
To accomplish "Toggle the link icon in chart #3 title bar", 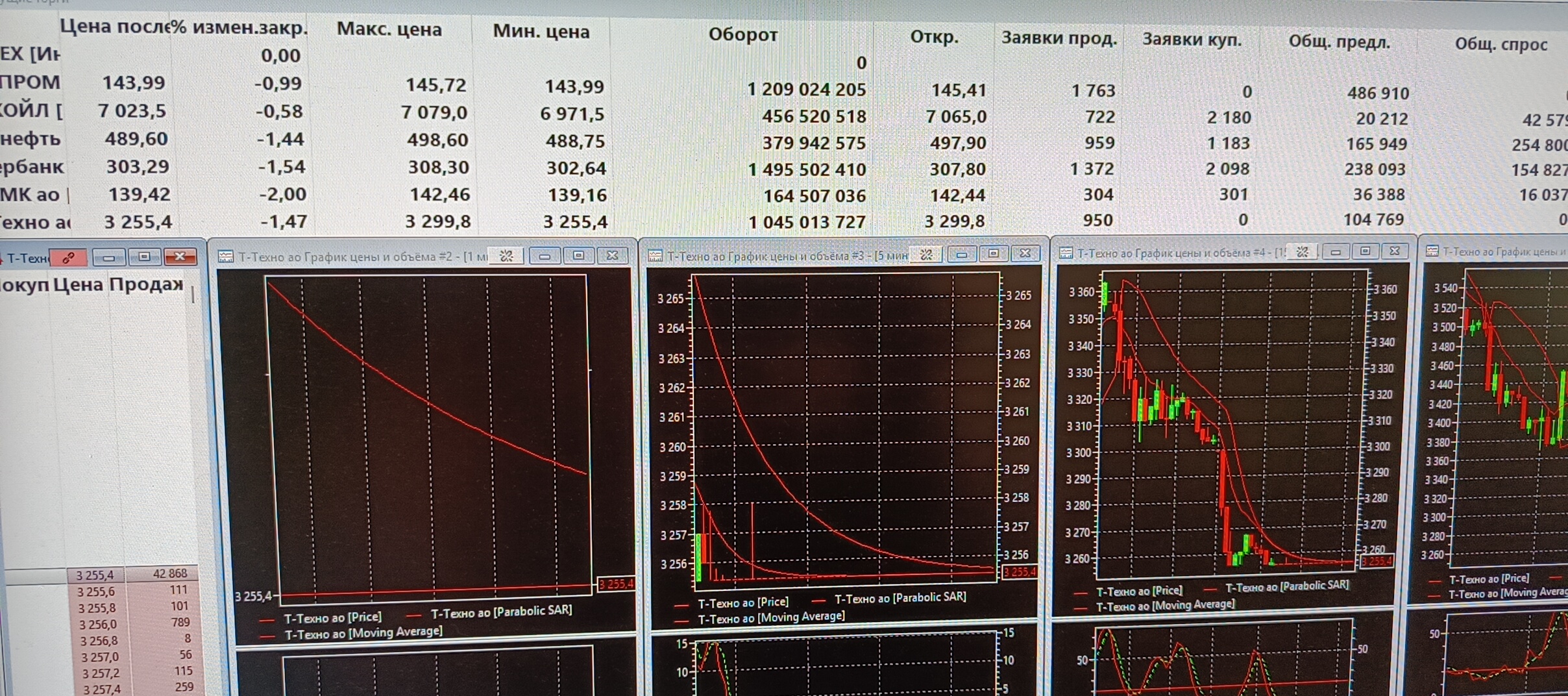I will tap(926, 255).
